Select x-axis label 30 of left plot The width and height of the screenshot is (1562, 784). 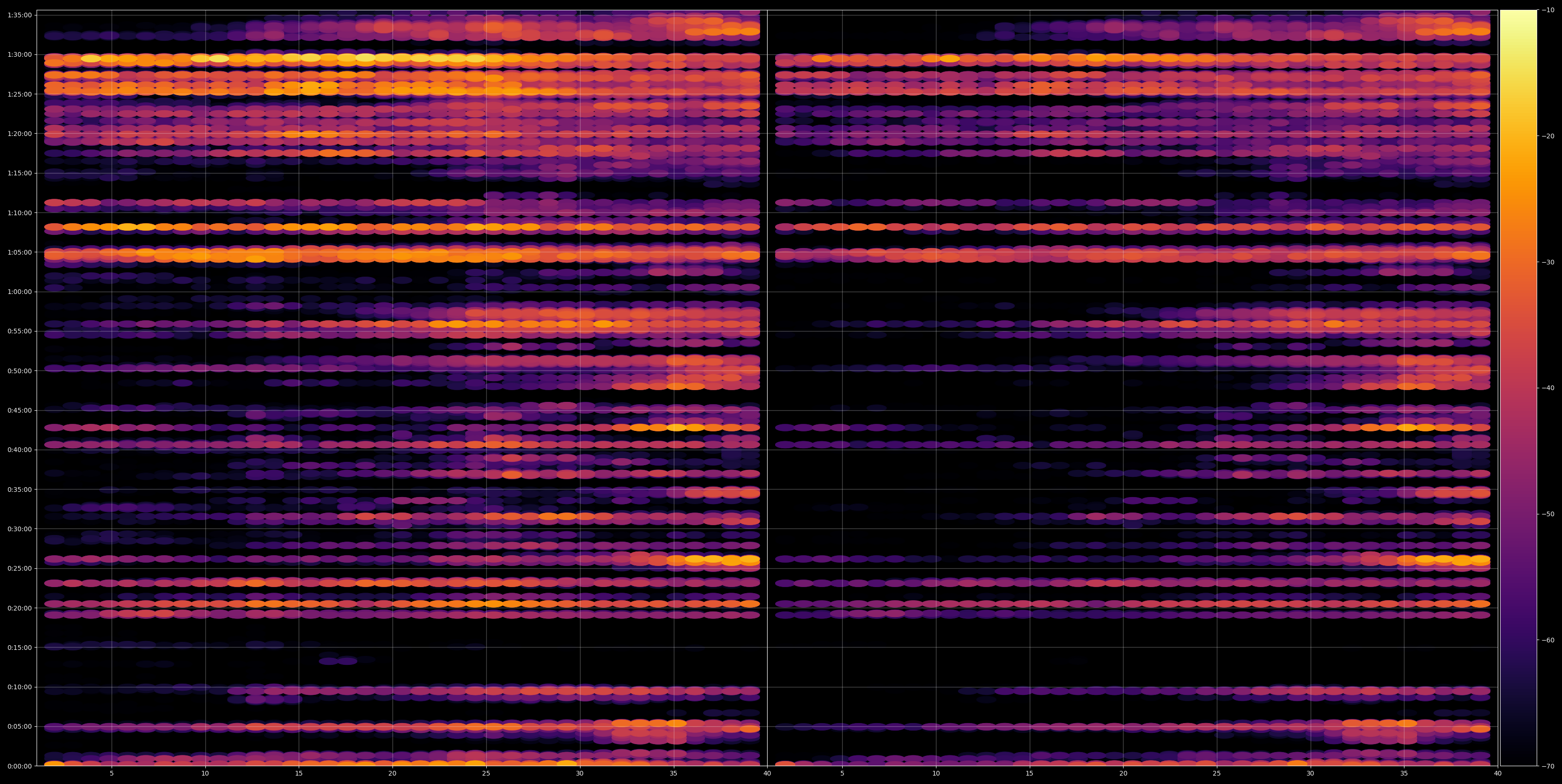[580, 773]
